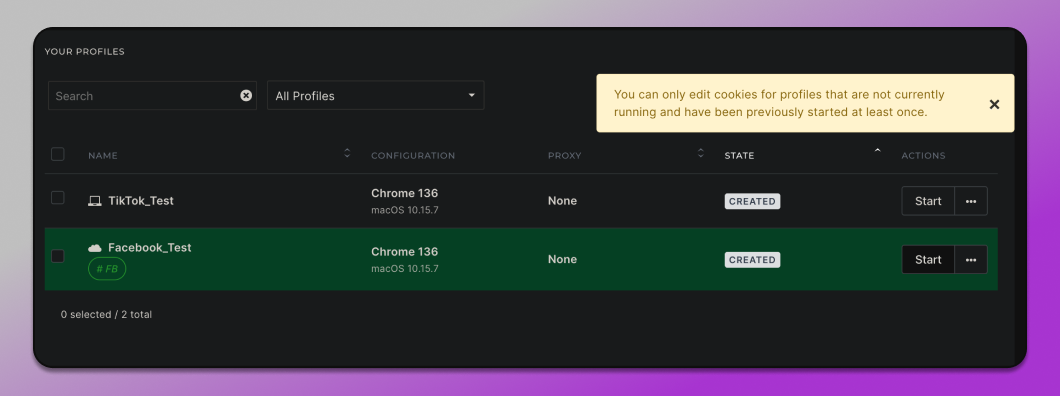Clear the search field with the X icon
The image size is (1060, 396).
click(246, 96)
